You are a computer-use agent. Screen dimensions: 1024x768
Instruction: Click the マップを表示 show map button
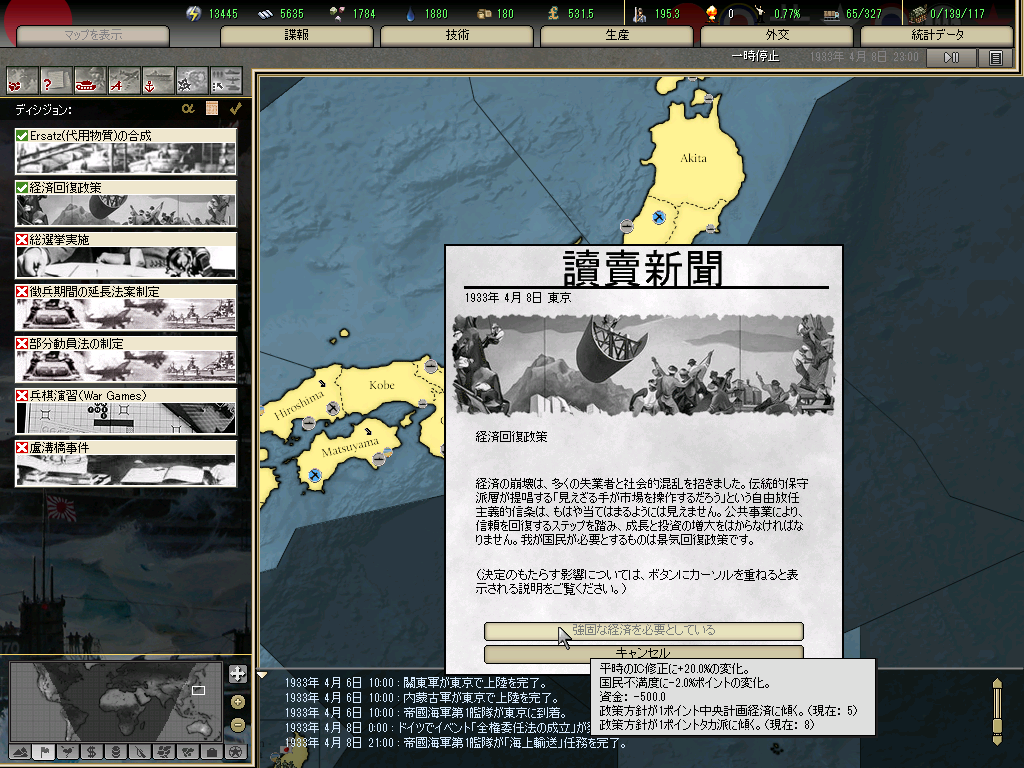tap(93, 35)
